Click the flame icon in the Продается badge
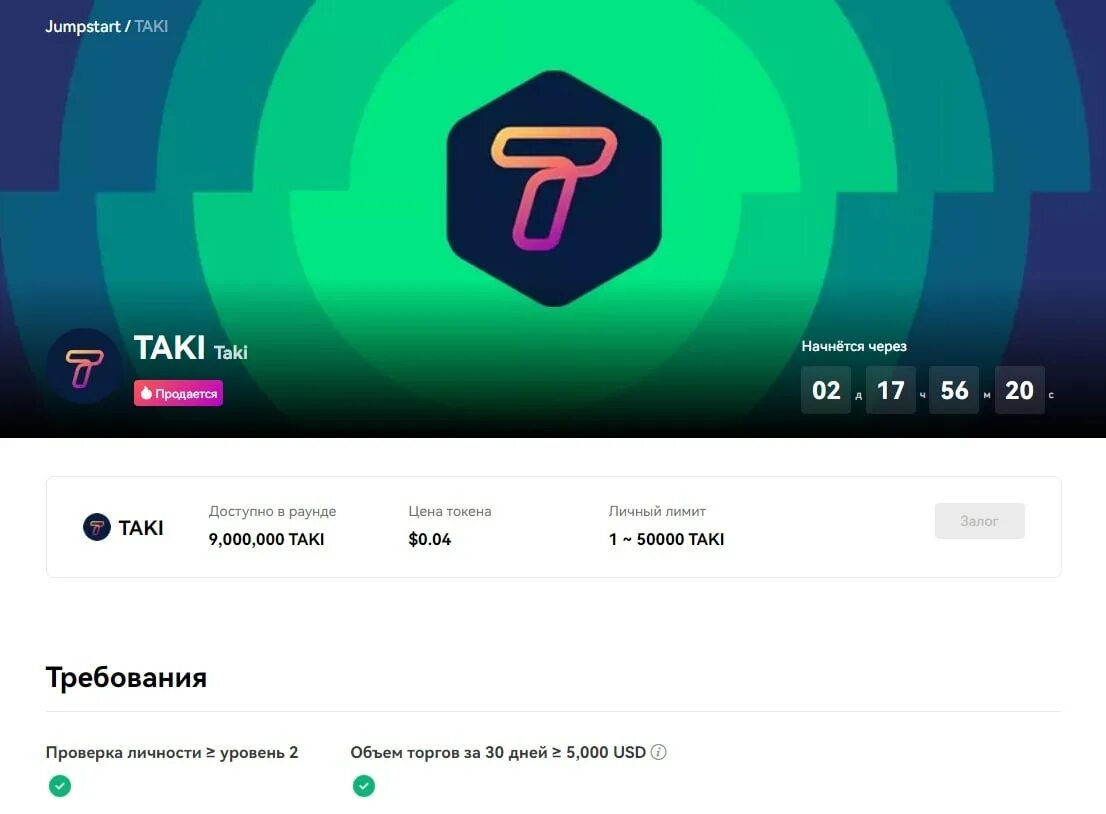The width and height of the screenshot is (1106, 814). (146, 394)
